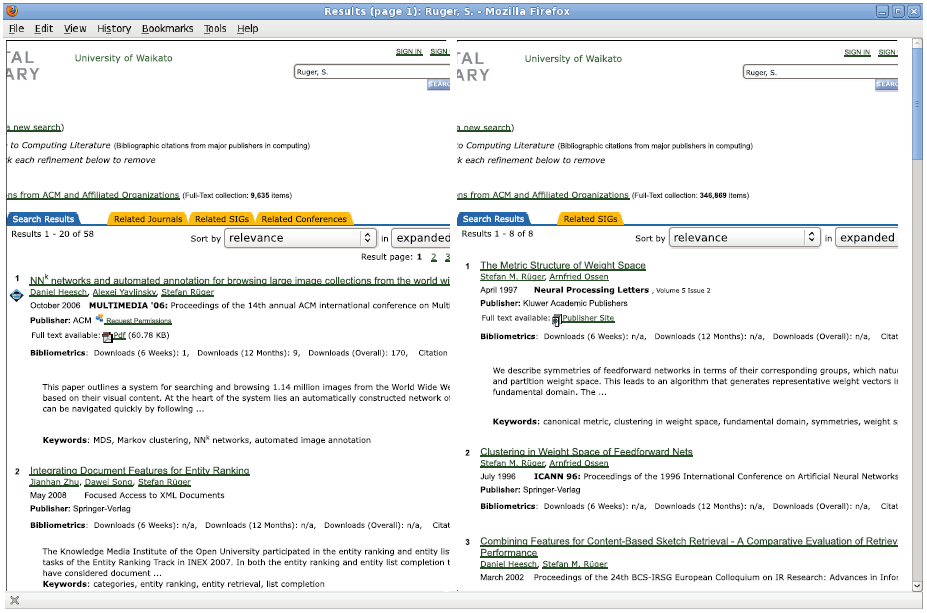Open the Pdf icon for the NNk networks paper
The height and width of the screenshot is (613, 927).
click(107, 337)
